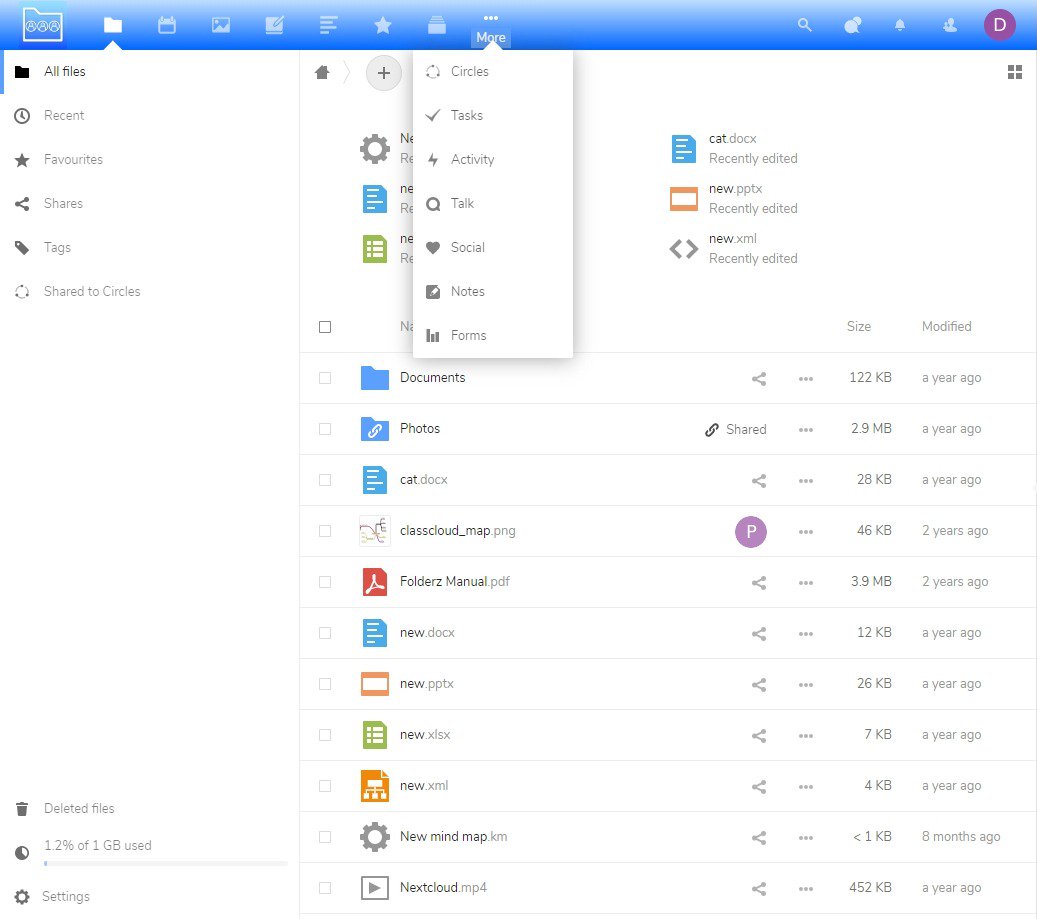Share the new.xml file
The image size is (1037, 919).
coord(759,787)
